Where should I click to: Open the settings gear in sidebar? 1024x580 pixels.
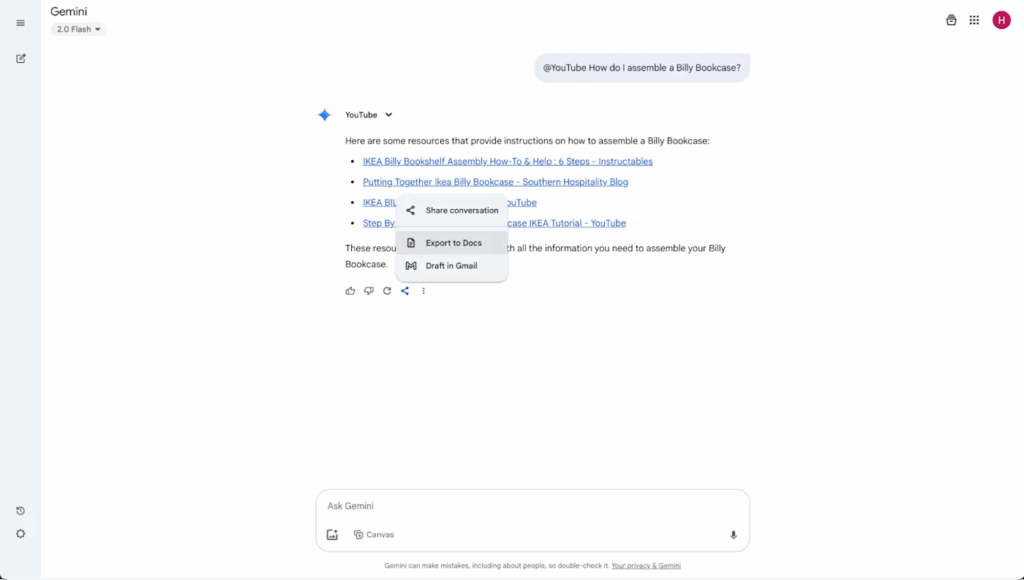click(x=20, y=534)
